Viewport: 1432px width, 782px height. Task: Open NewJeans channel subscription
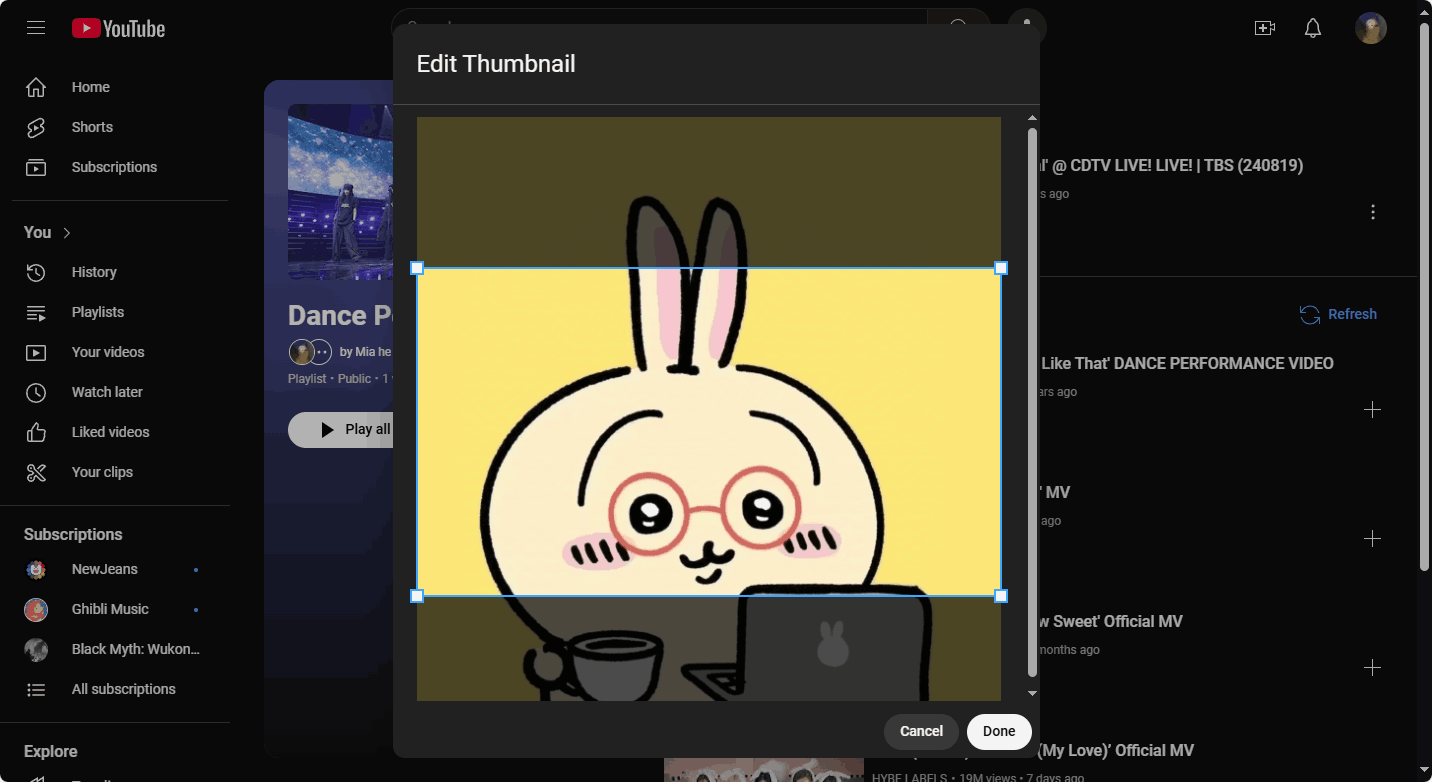pyautogui.click(x=120, y=569)
